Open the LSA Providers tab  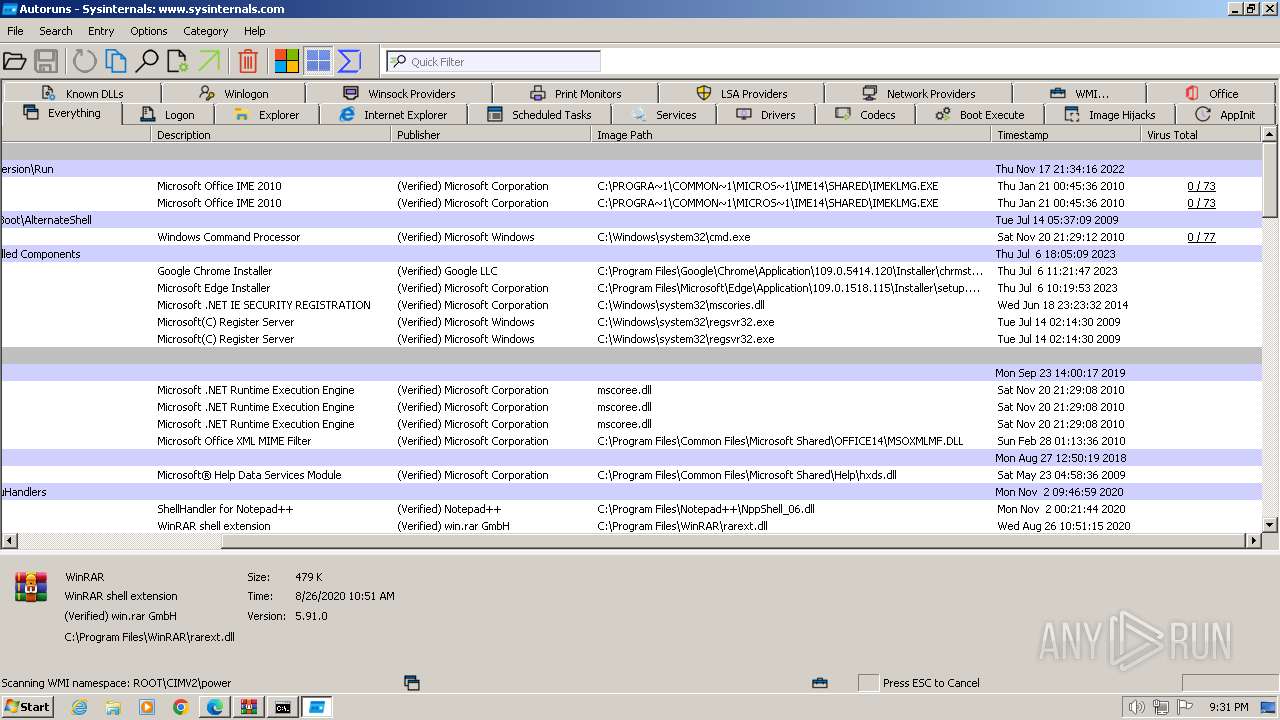tap(742, 93)
